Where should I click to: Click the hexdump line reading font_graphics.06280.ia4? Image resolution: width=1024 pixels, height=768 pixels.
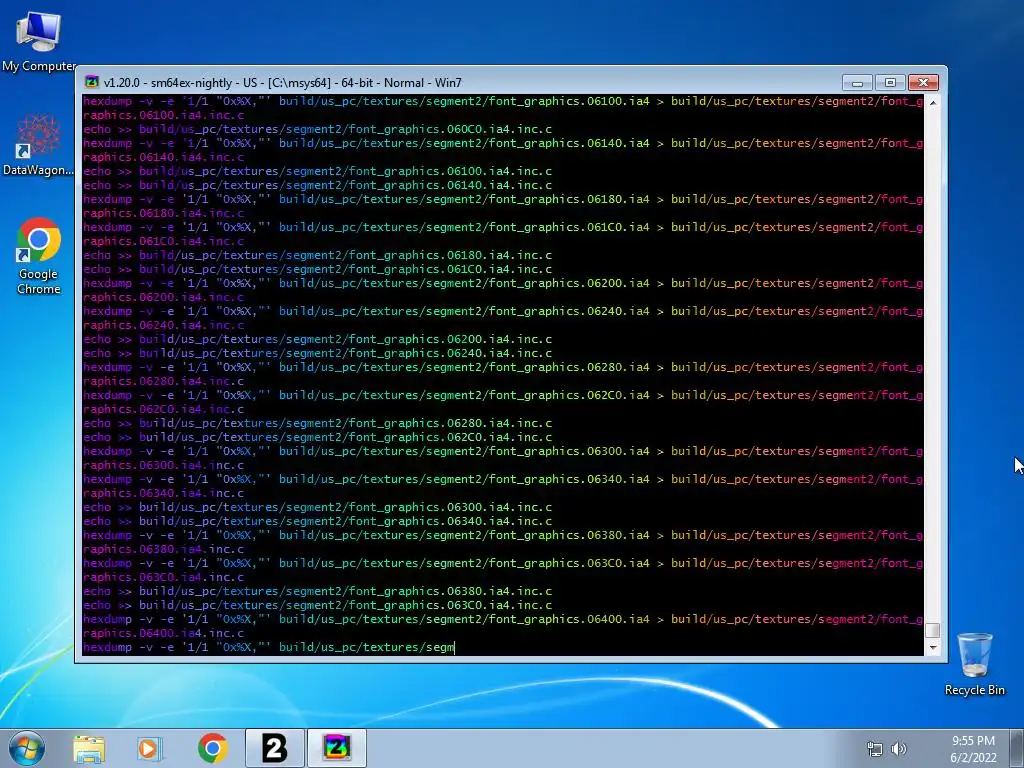pyautogui.click(x=503, y=368)
